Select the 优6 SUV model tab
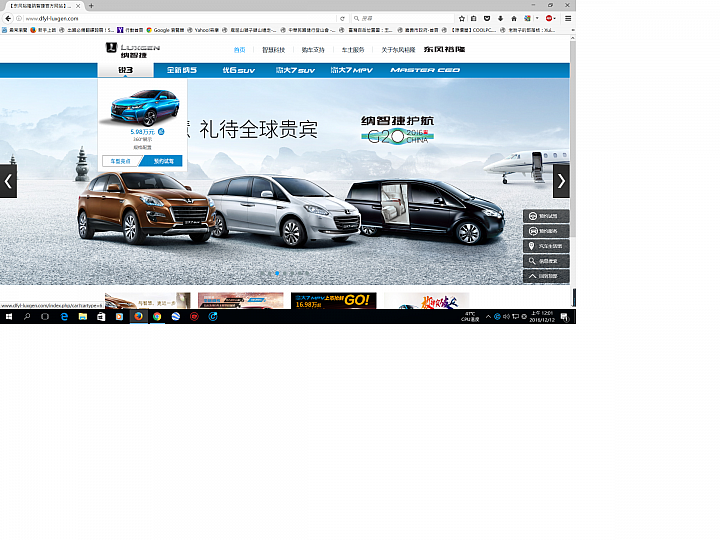The width and height of the screenshot is (720, 540). (x=239, y=70)
